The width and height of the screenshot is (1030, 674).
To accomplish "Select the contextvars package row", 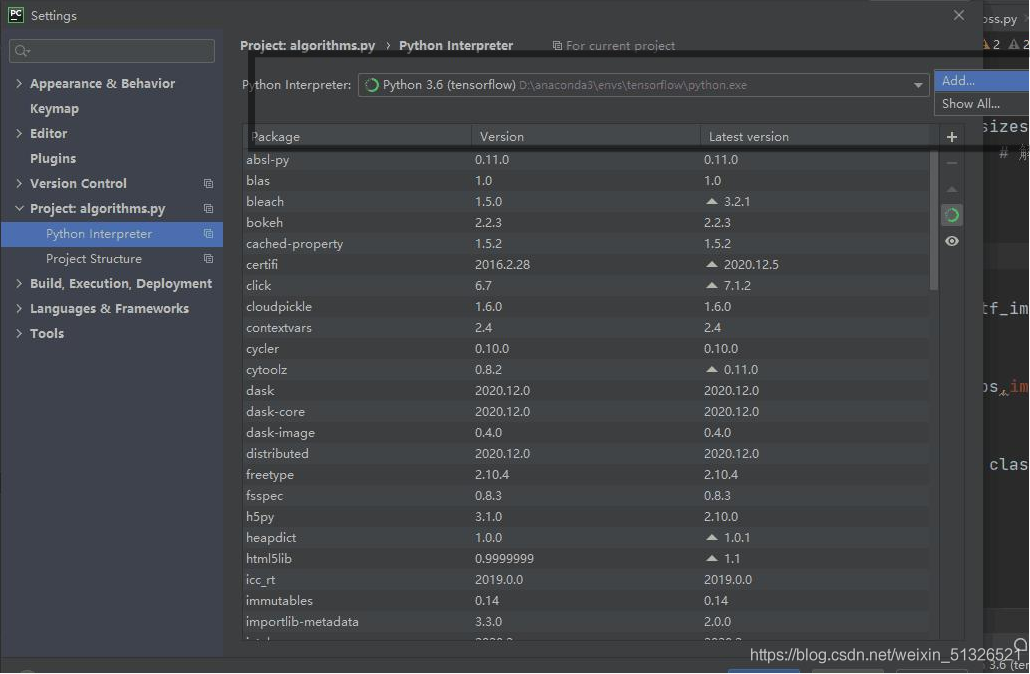I will (x=586, y=328).
